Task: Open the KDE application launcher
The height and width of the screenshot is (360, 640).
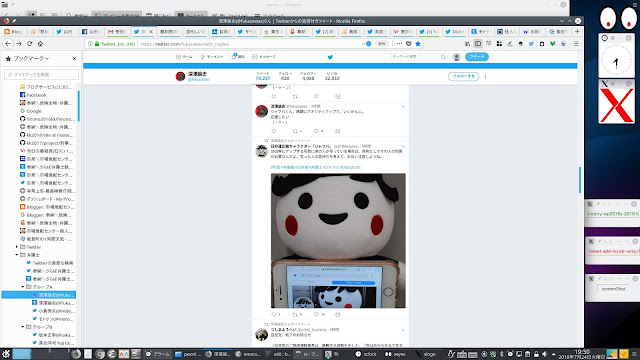Action: (x=5, y=354)
